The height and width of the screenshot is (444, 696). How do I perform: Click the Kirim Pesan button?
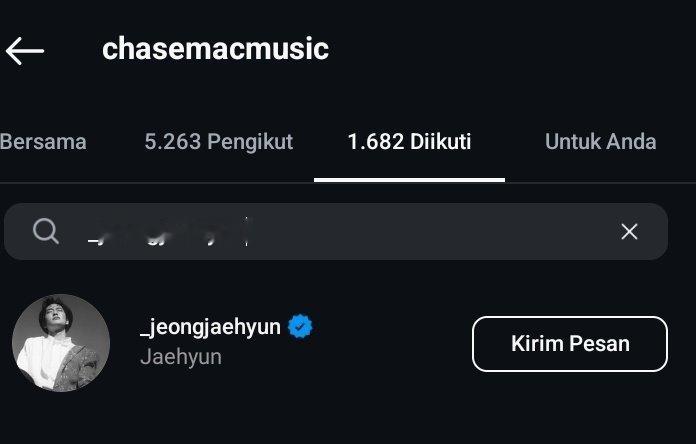point(570,344)
